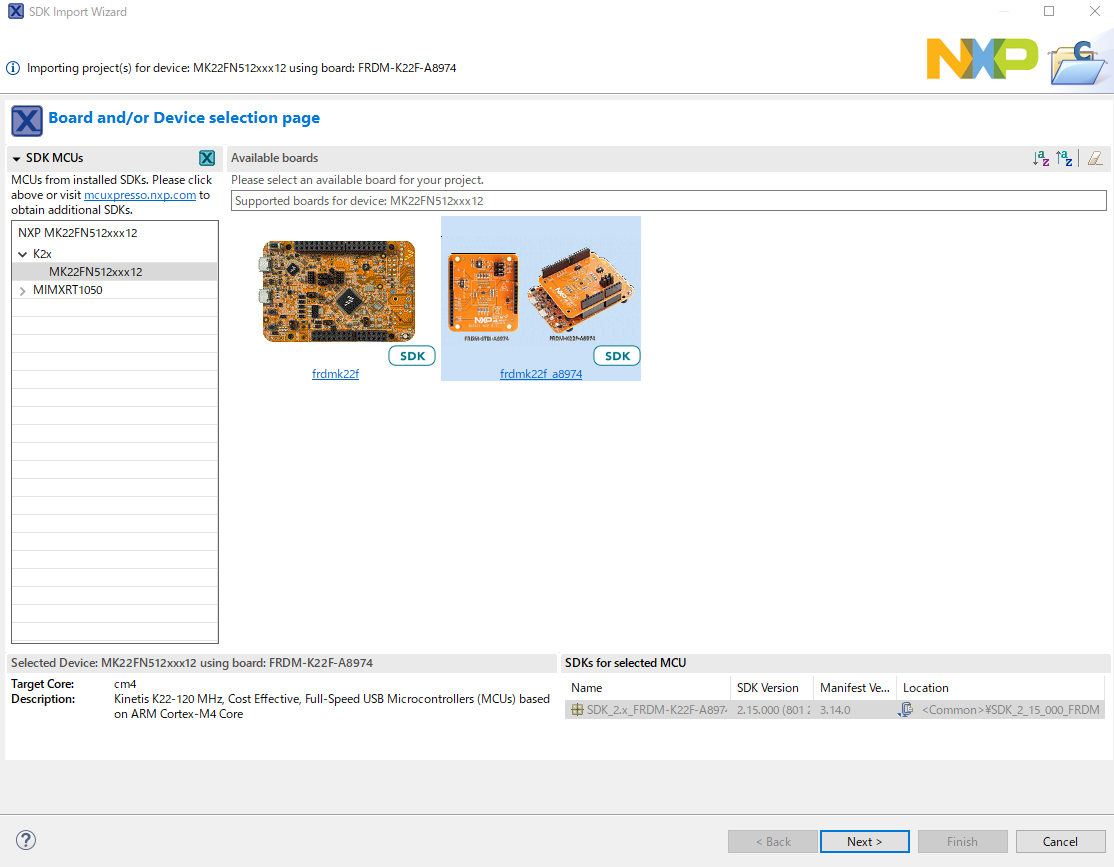The height and width of the screenshot is (867, 1114).
Task: Select the frdmk22f board thumbnail
Action: [338, 292]
